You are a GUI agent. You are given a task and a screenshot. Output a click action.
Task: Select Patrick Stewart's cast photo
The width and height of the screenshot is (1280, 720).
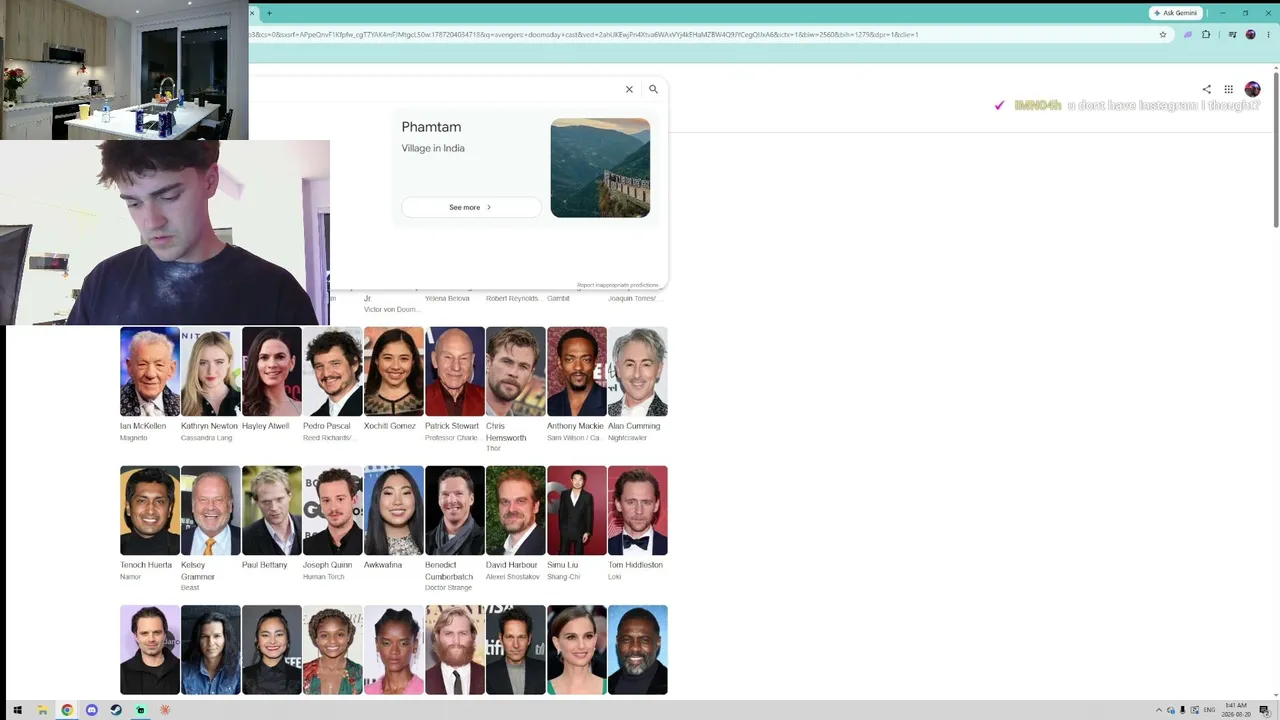455,371
